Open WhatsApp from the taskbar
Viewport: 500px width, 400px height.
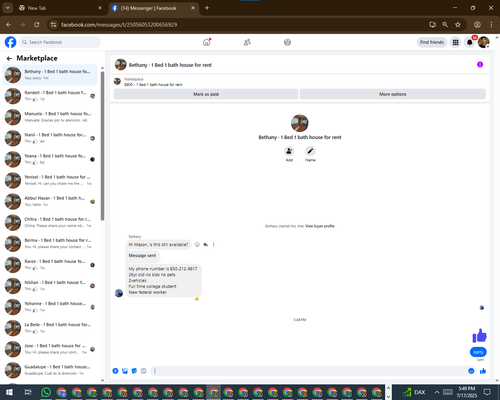click(x=46, y=392)
